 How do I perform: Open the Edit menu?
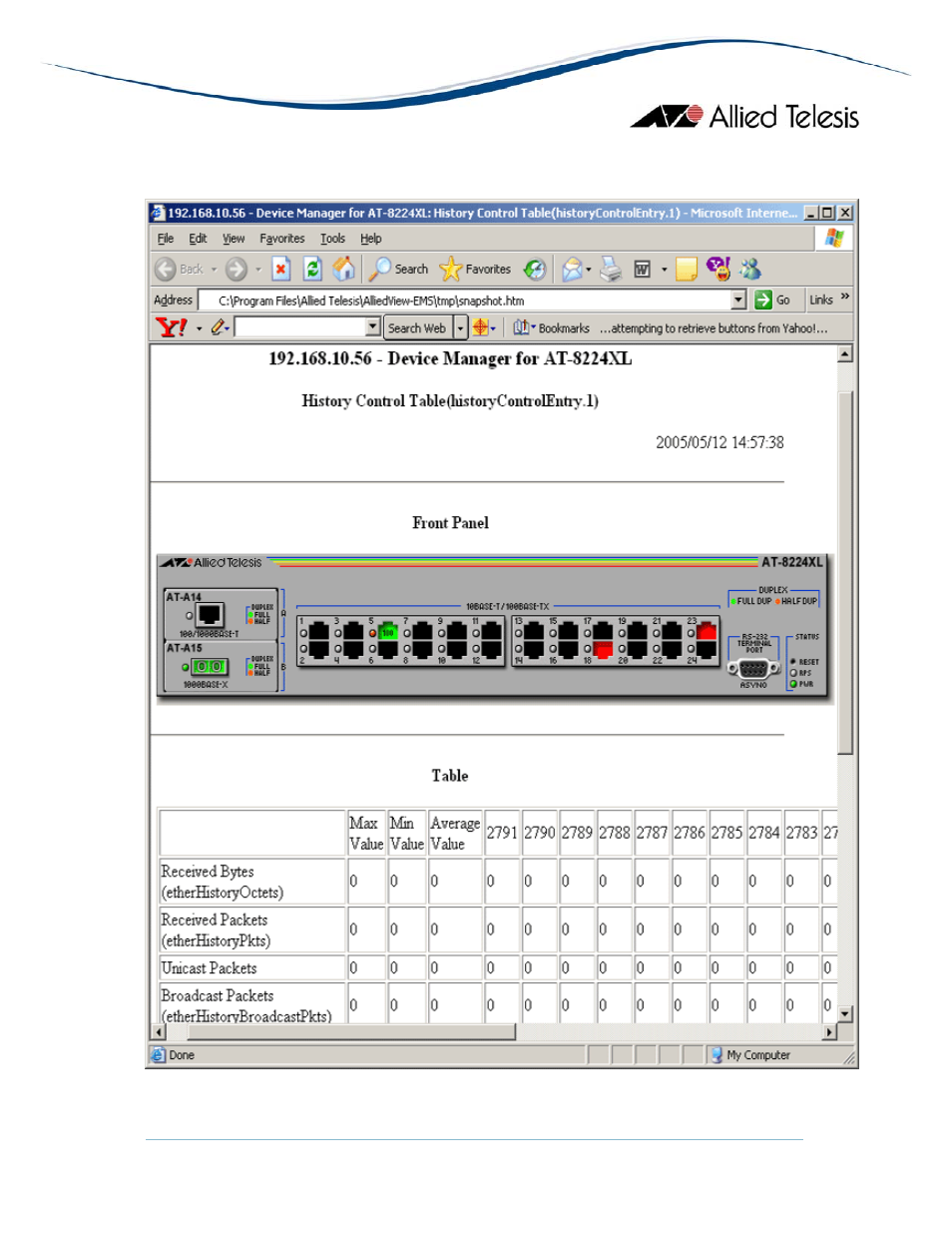198,239
